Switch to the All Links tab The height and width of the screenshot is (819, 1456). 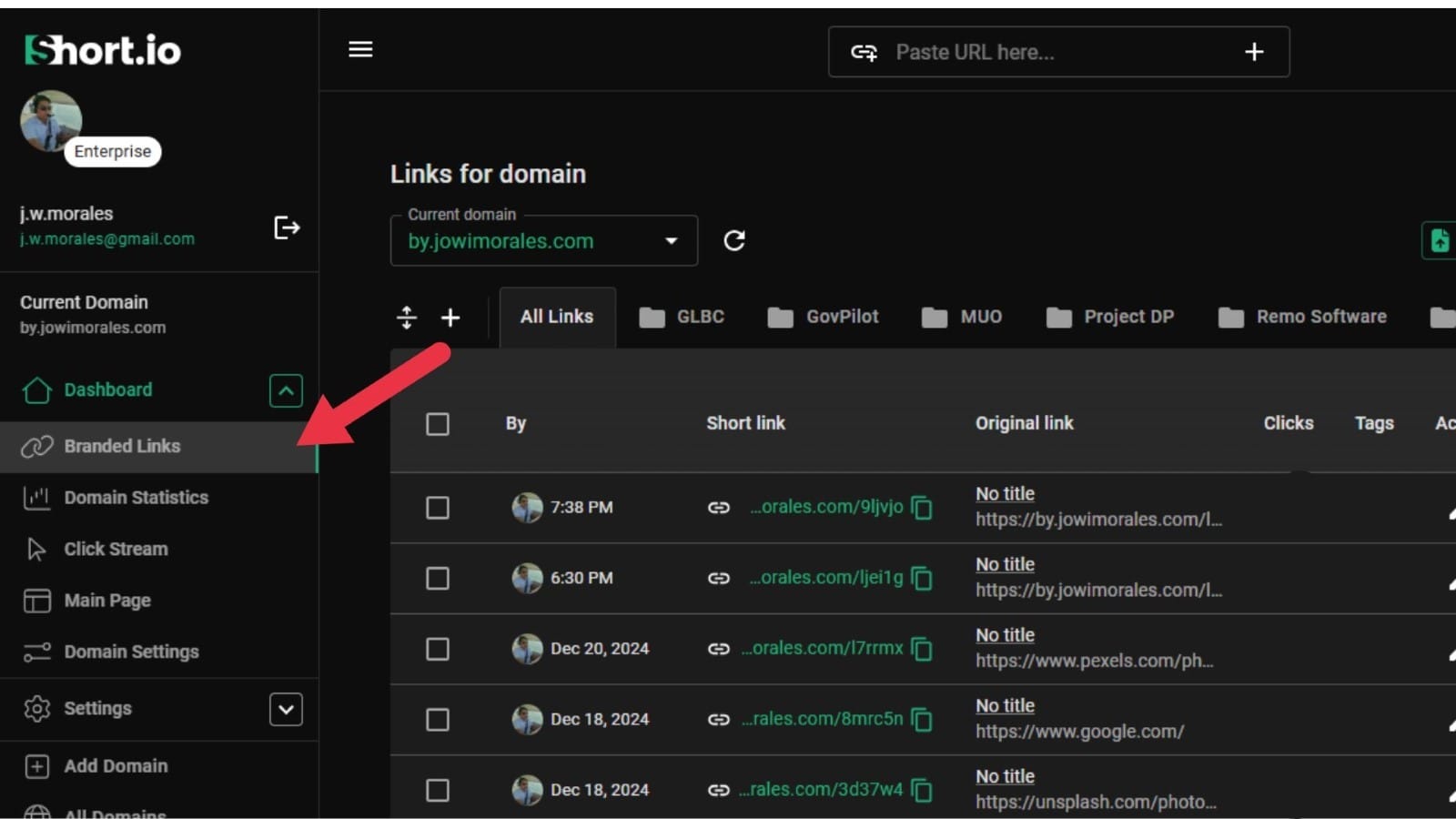(557, 317)
